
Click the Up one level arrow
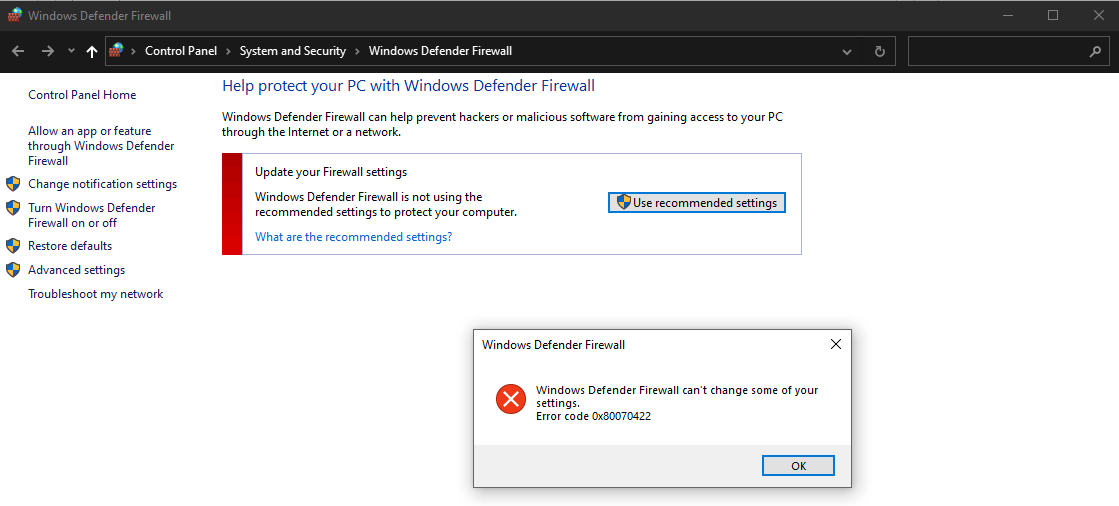point(92,51)
